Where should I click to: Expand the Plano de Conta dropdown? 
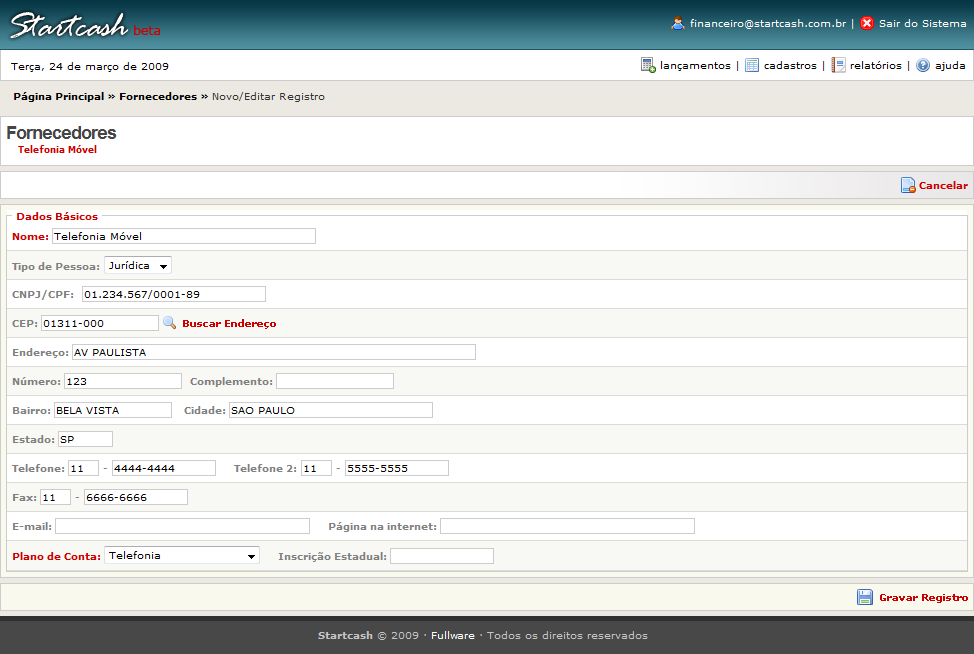pos(181,556)
